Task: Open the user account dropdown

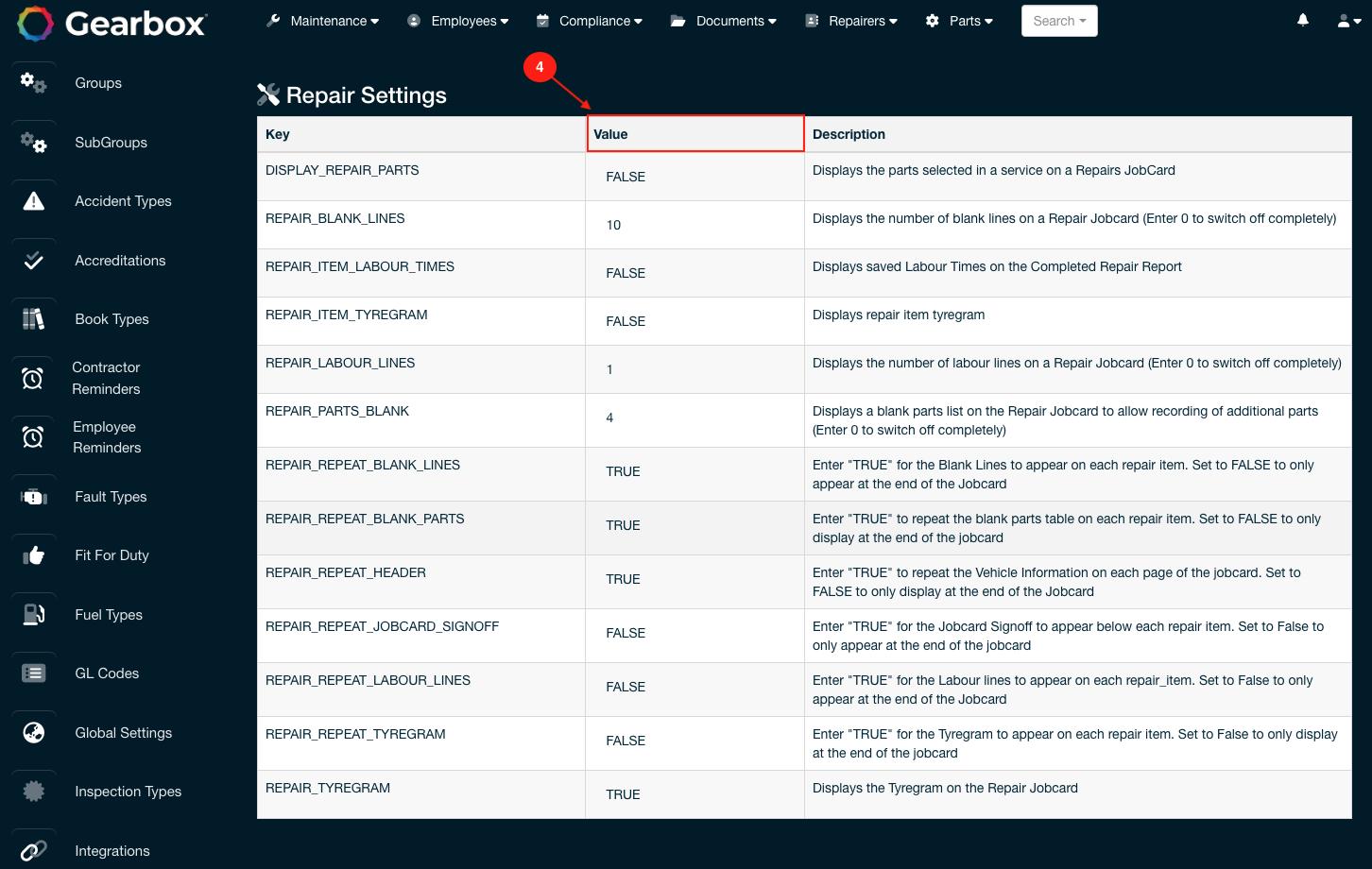Action: click(x=1349, y=20)
